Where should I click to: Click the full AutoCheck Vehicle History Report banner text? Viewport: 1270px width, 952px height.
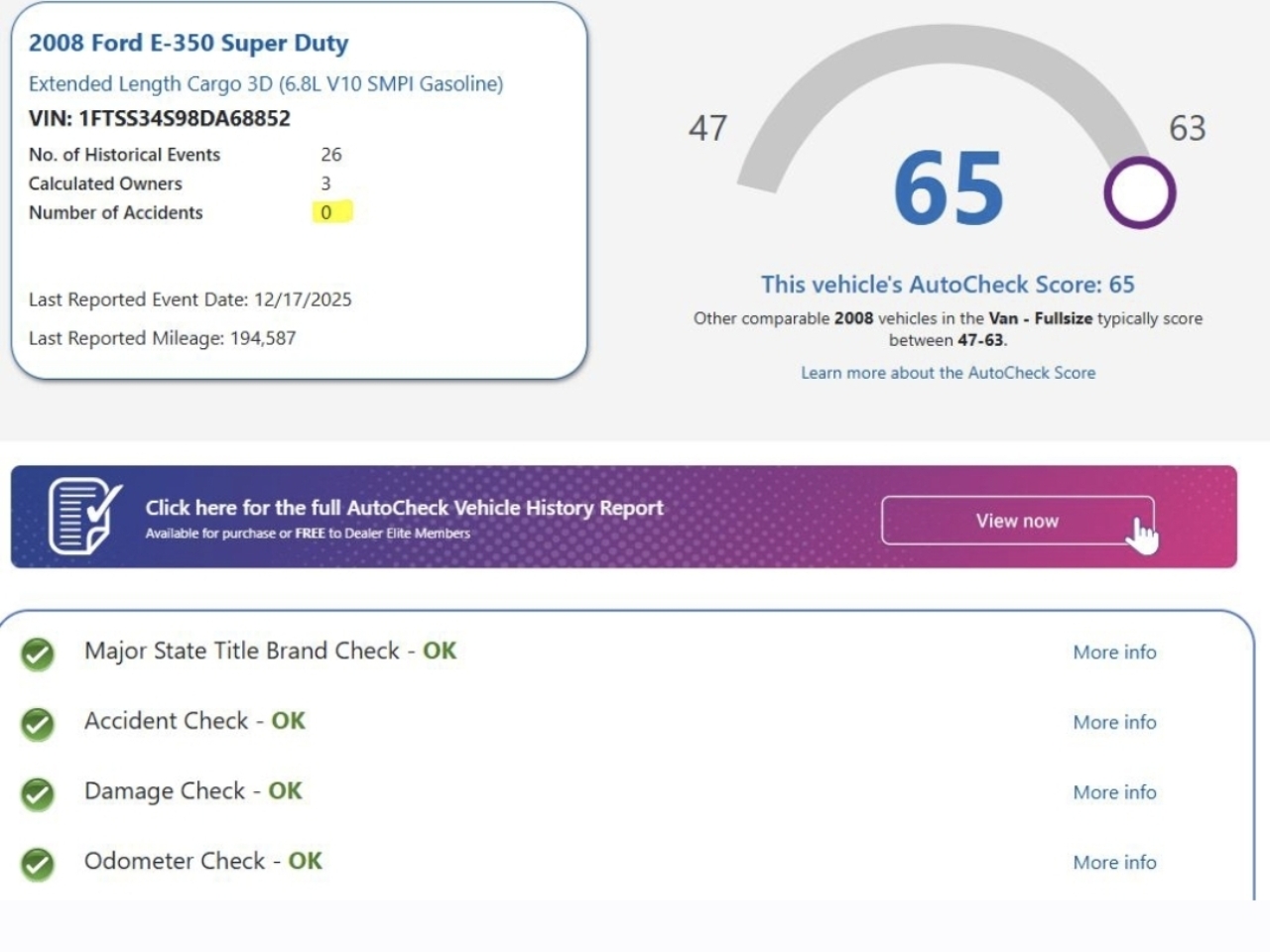point(404,508)
